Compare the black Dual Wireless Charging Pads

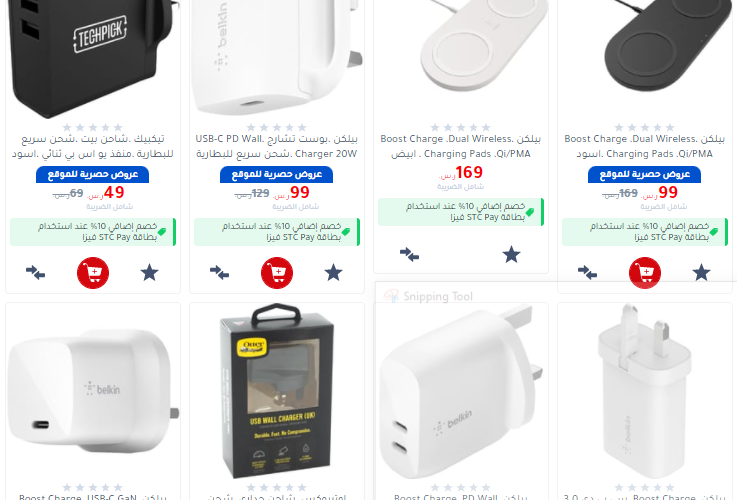(x=588, y=273)
